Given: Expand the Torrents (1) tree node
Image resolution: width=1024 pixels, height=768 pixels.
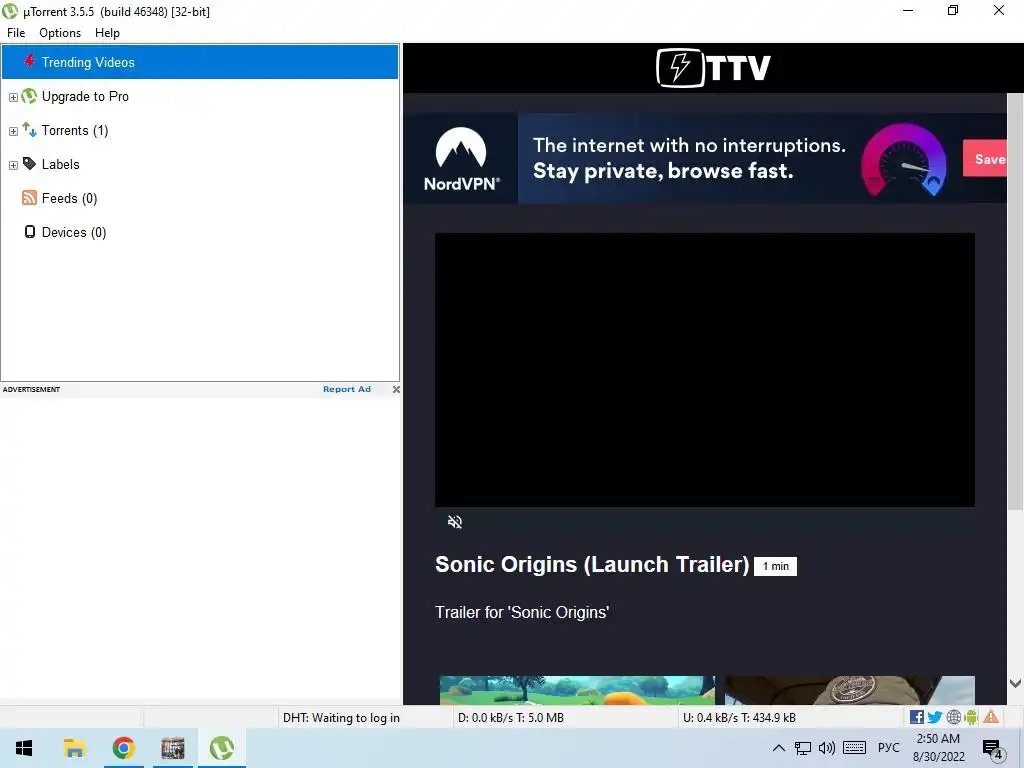Looking at the screenshot, I should tap(13, 131).
